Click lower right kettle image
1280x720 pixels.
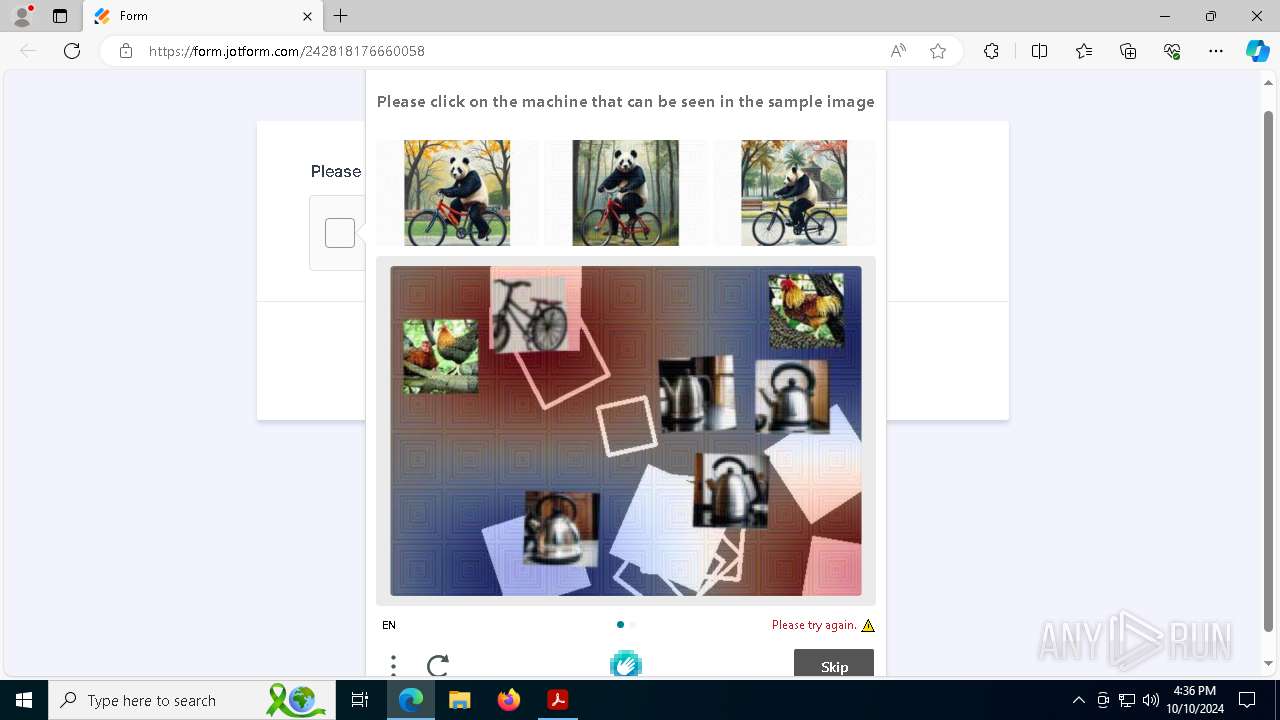731,490
